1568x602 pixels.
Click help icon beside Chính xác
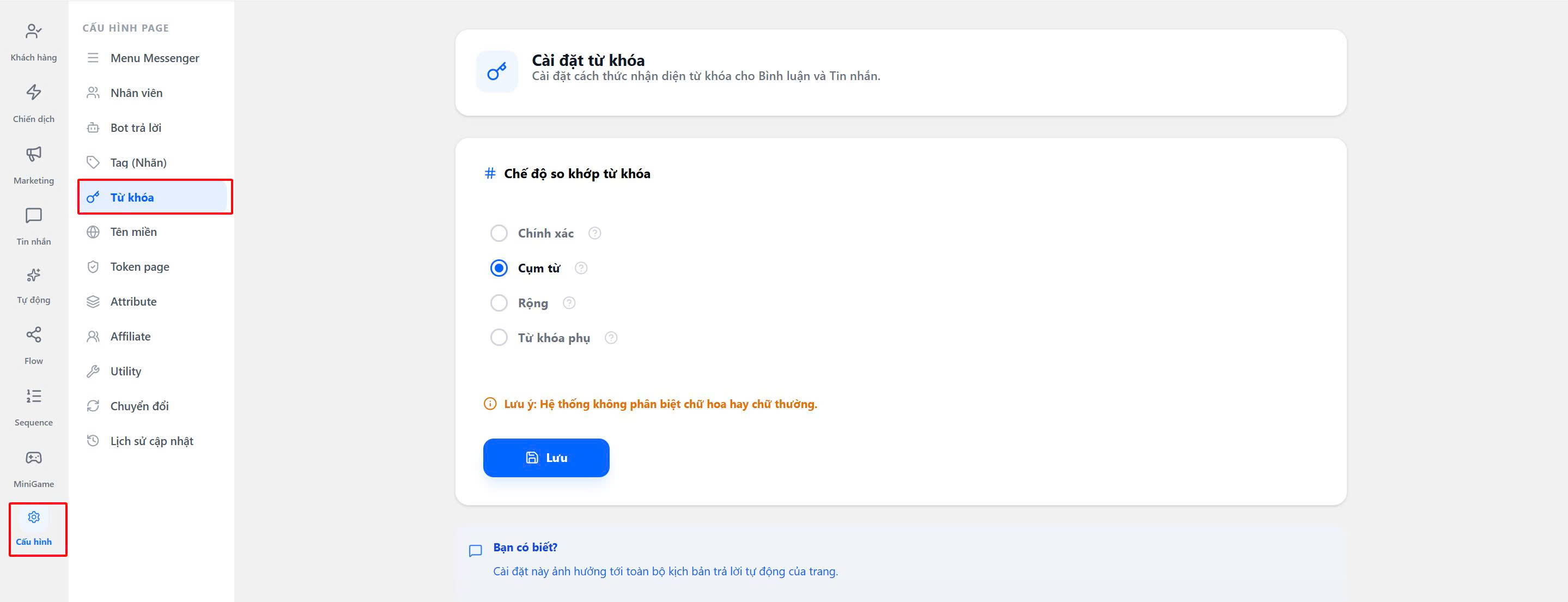click(595, 233)
